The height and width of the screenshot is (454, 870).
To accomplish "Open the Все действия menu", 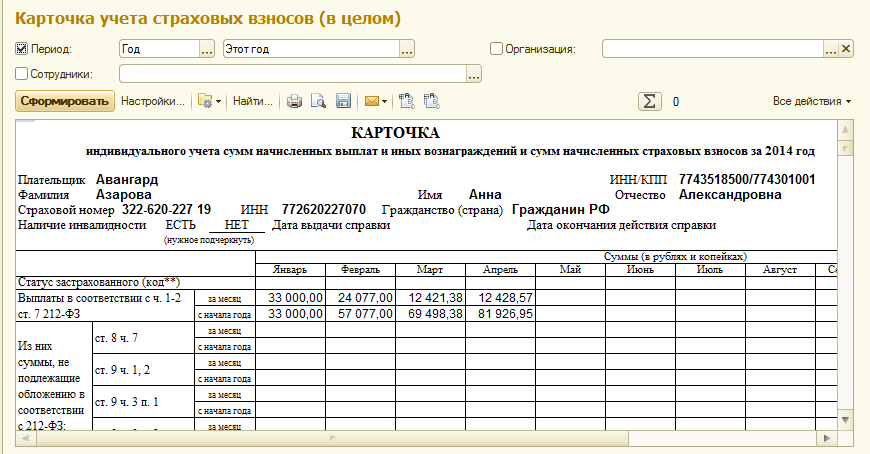I will click(811, 101).
